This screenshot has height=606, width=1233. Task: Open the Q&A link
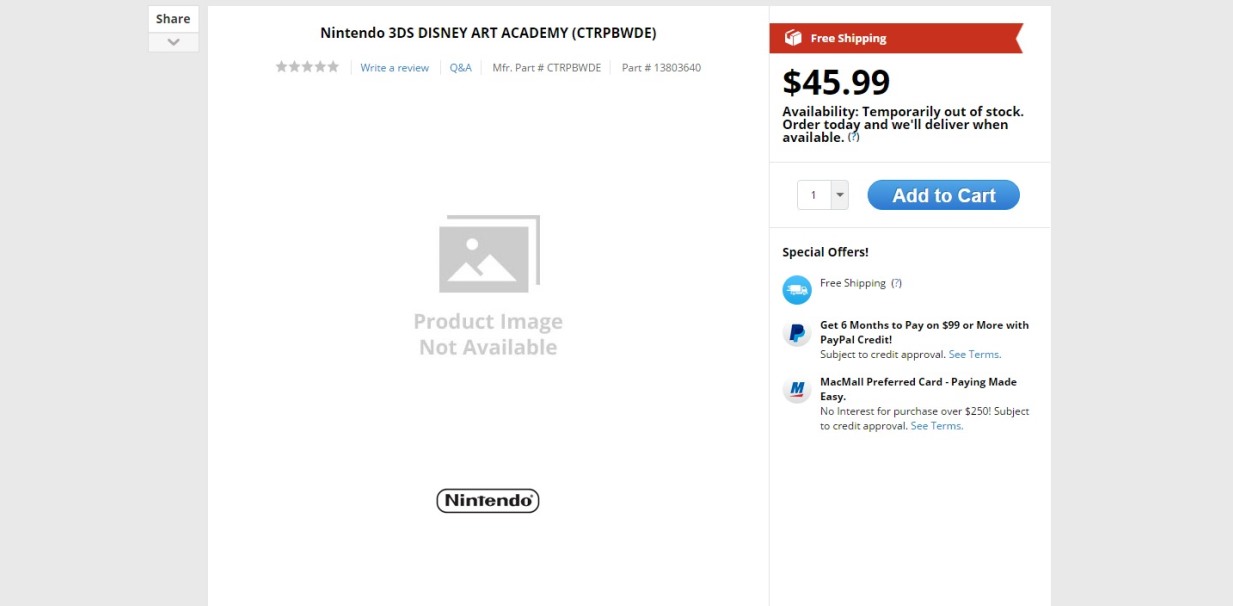point(460,68)
